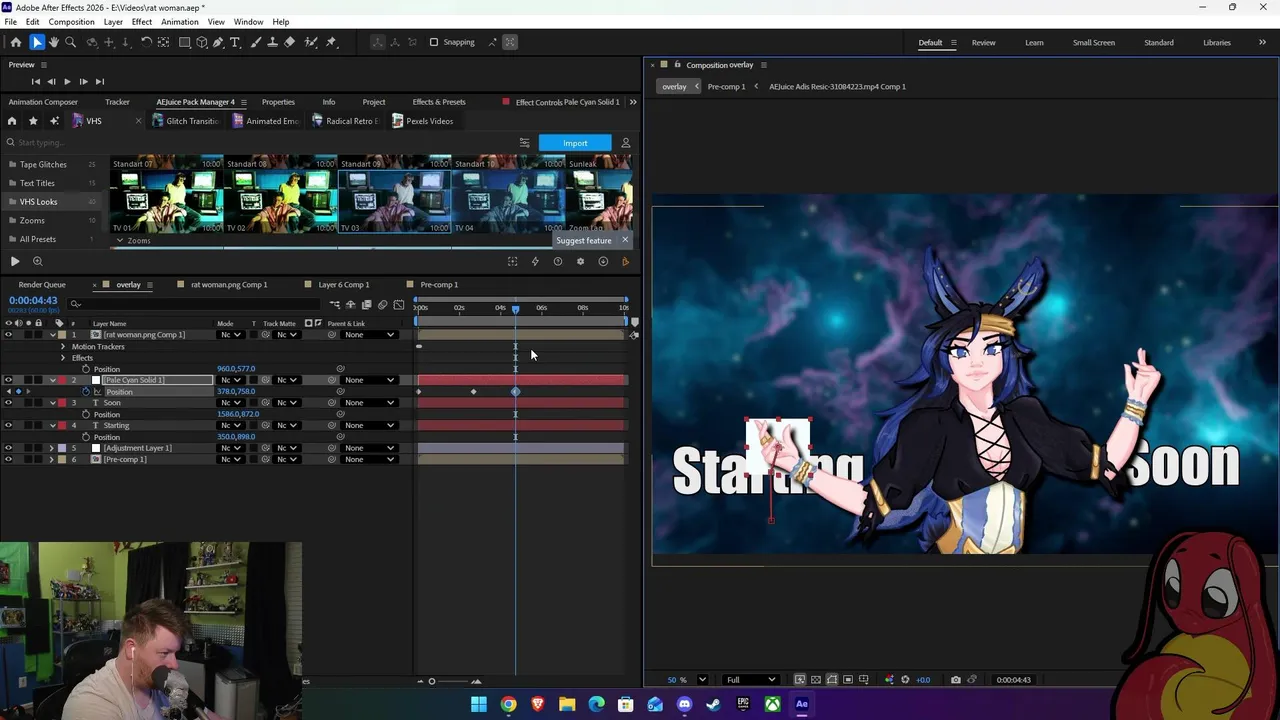Viewport: 1280px width, 720px height.
Task: Select the Rectangle shape tool
Action: click(184, 42)
